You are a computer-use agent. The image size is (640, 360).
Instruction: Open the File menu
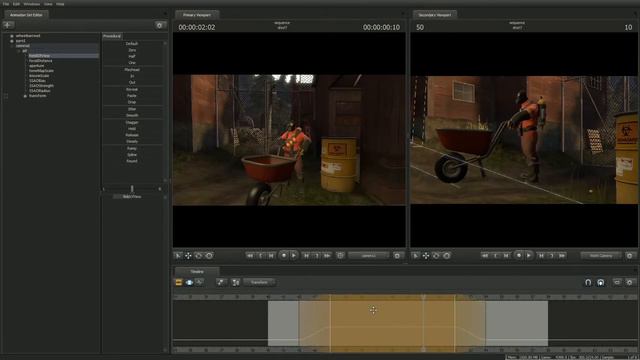click(6, 4)
